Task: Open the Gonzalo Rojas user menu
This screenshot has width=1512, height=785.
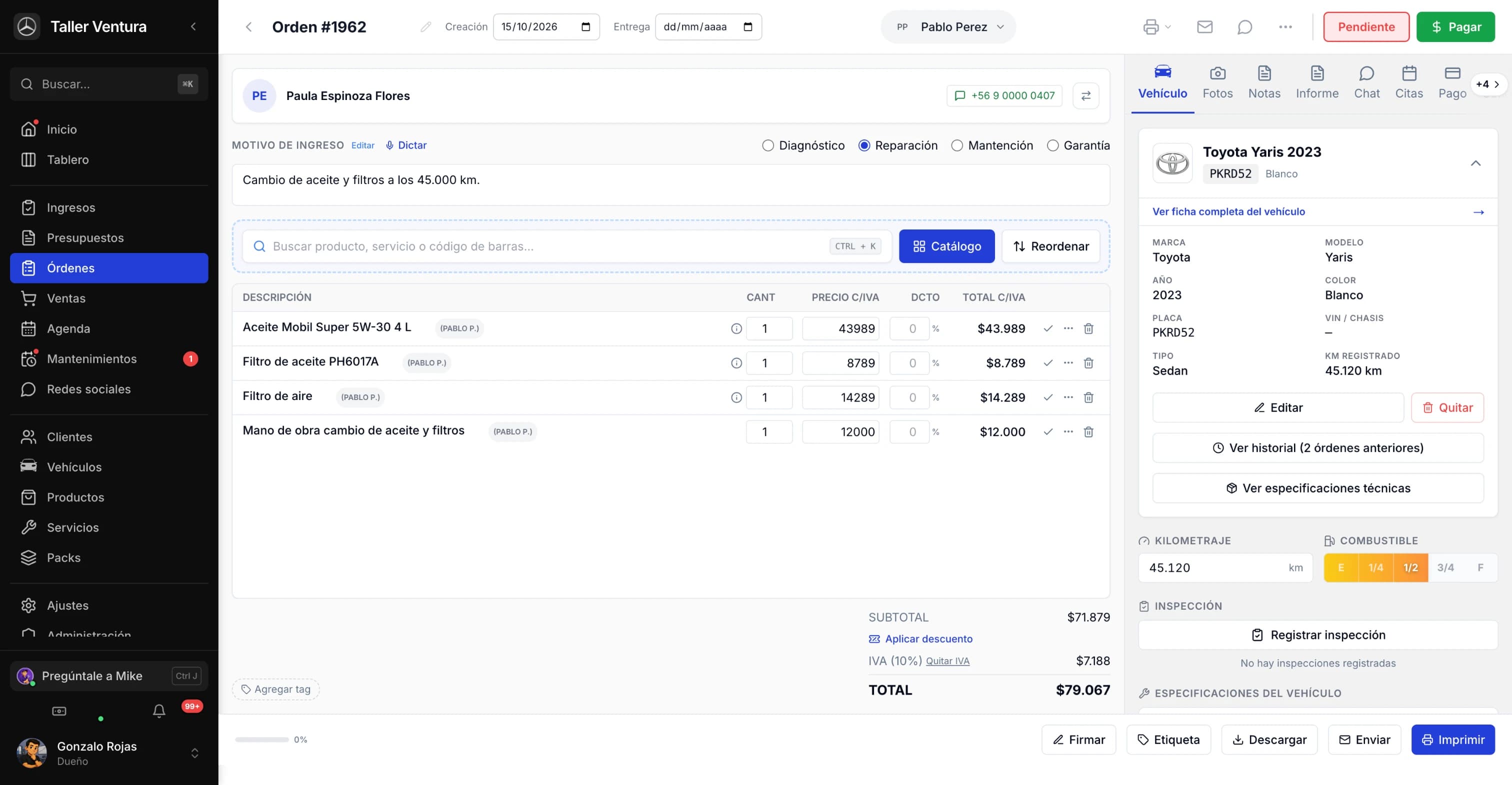Action: coord(108,753)
